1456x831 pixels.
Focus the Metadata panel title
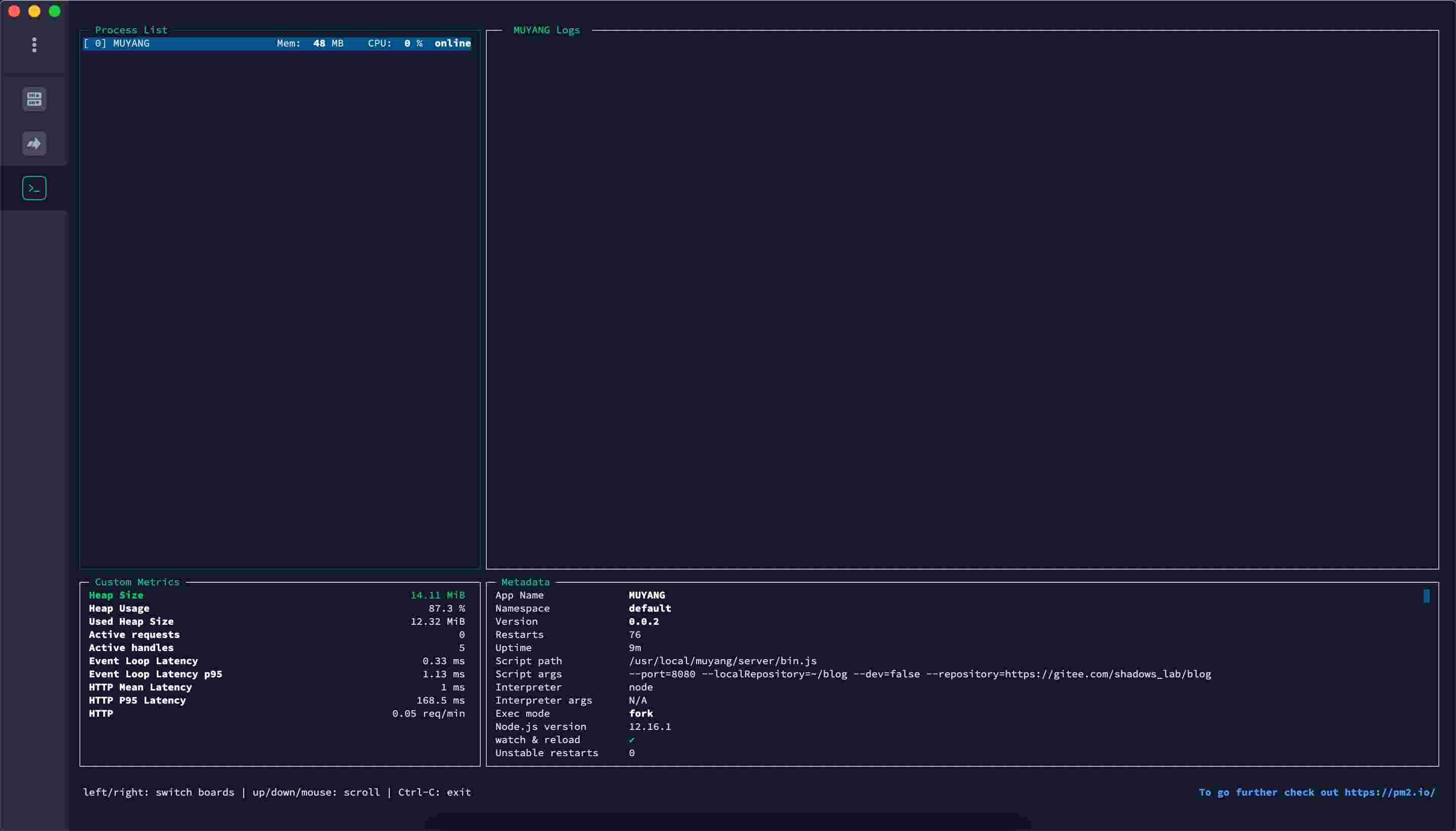point(525,582)
